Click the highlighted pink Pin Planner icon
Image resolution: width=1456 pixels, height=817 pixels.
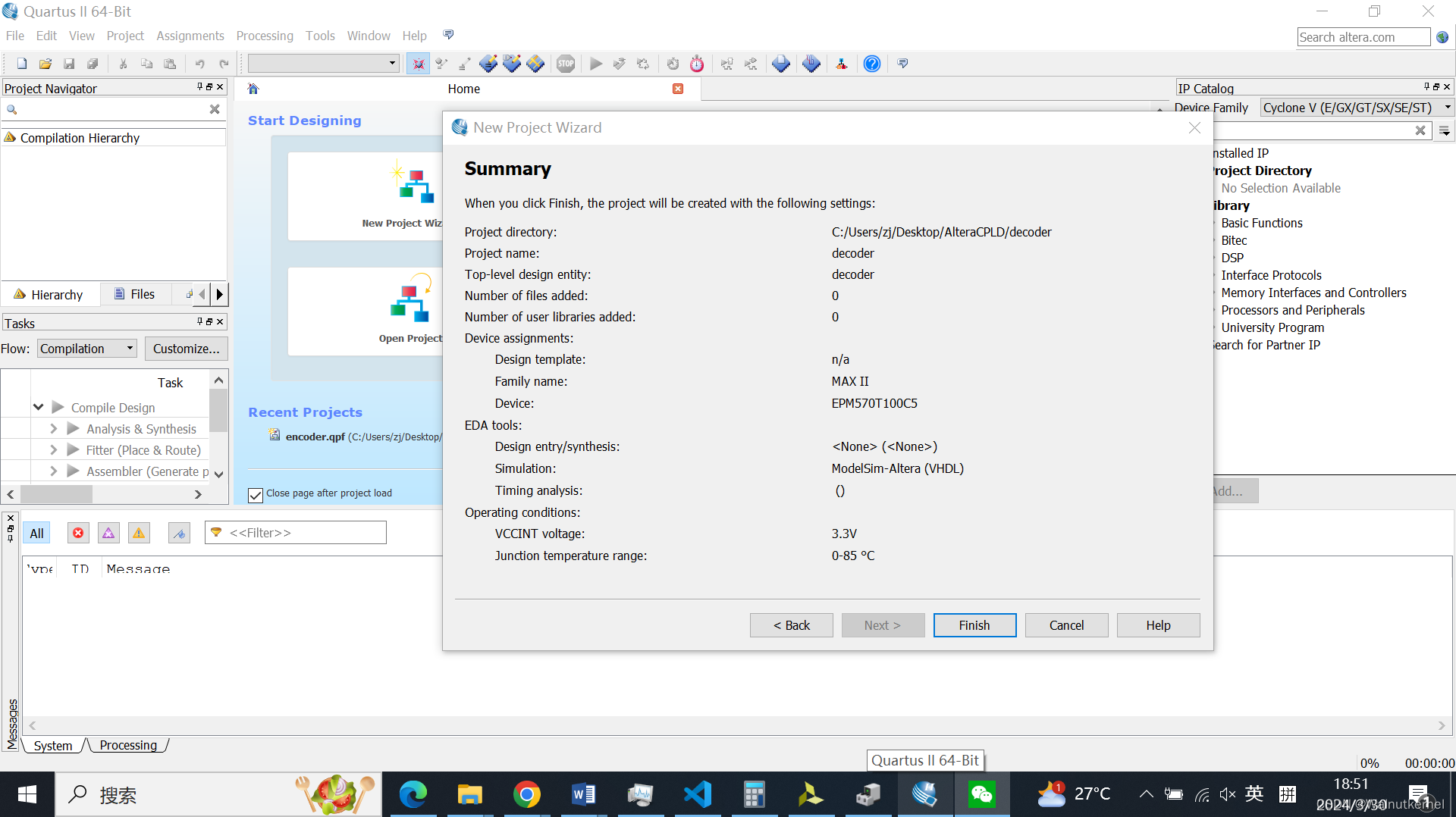click(x=418, y=64)
